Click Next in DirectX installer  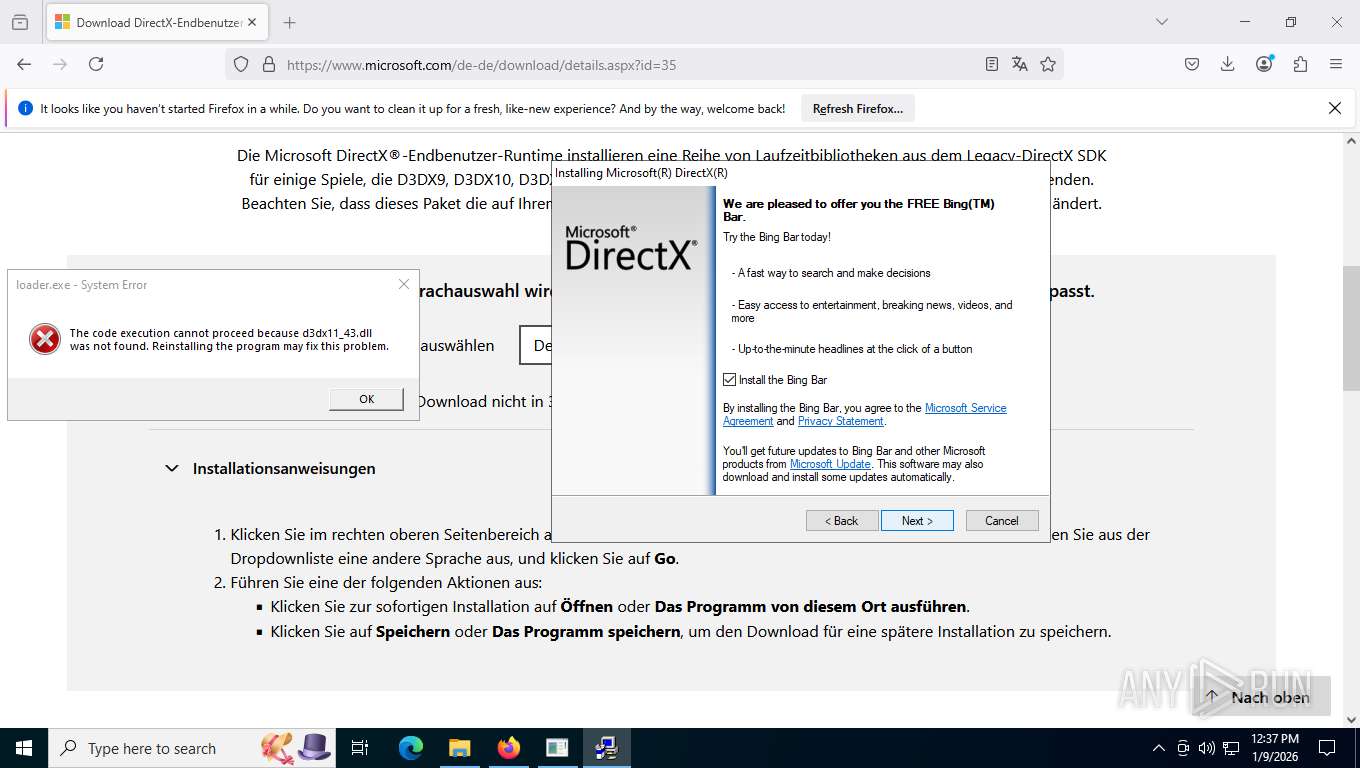click(x=917, y=520)
